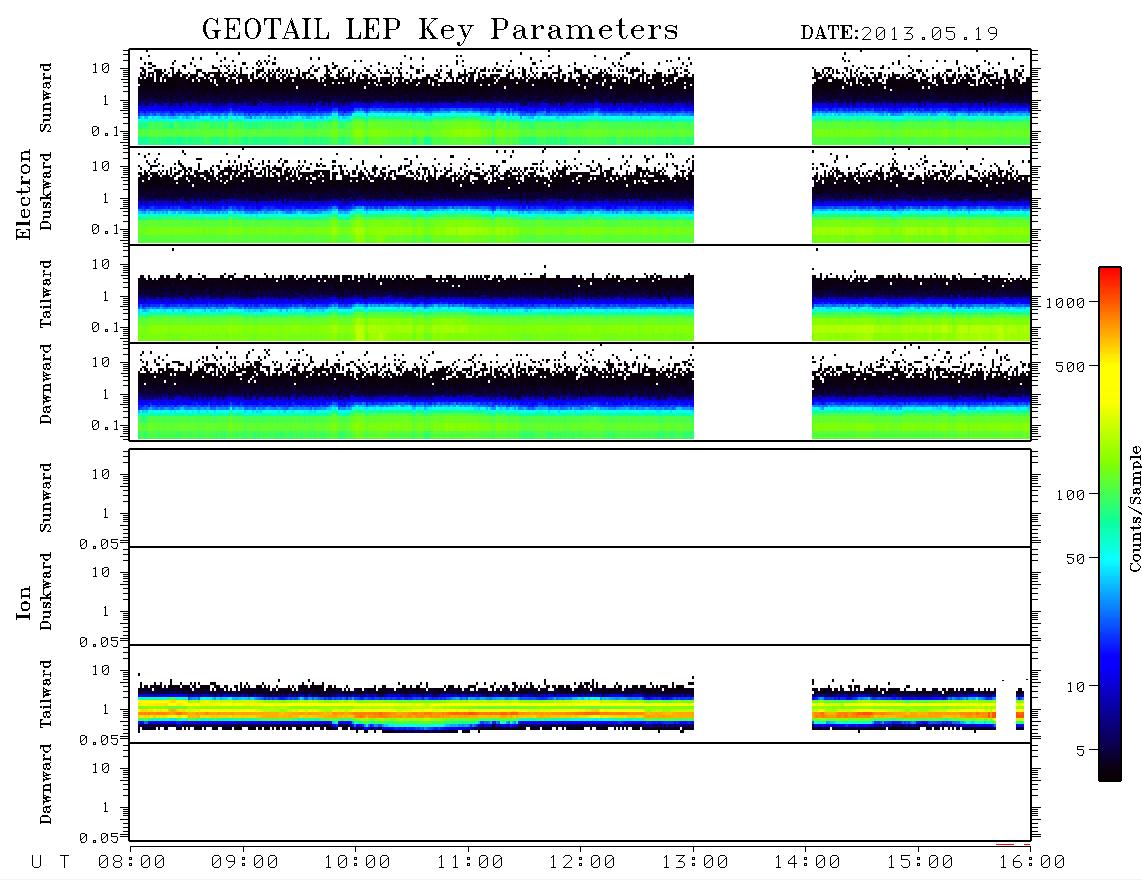
Task: Click the Counts/Sample colorbar label
Action: coord(1134,508)
